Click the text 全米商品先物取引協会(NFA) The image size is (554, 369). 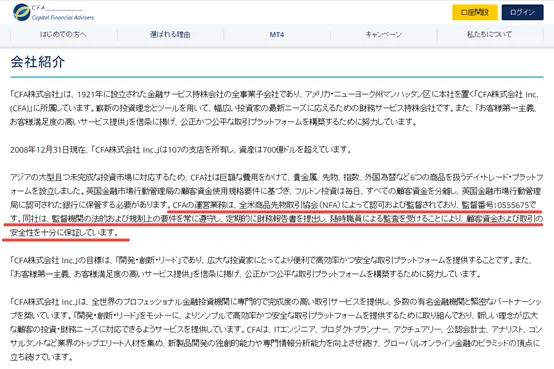290,205
